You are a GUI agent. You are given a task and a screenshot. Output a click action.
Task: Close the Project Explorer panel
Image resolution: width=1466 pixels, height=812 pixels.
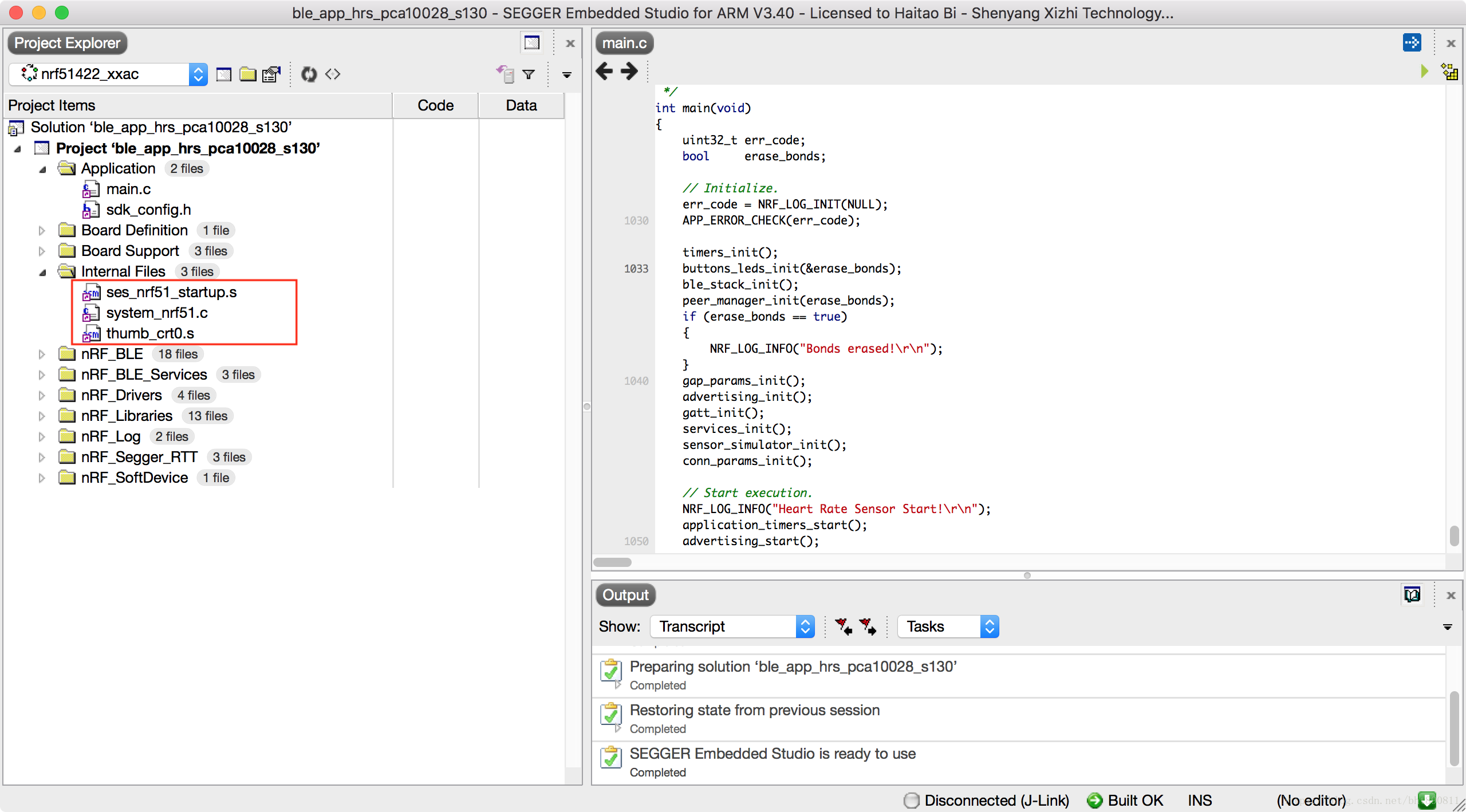[570, 43]
